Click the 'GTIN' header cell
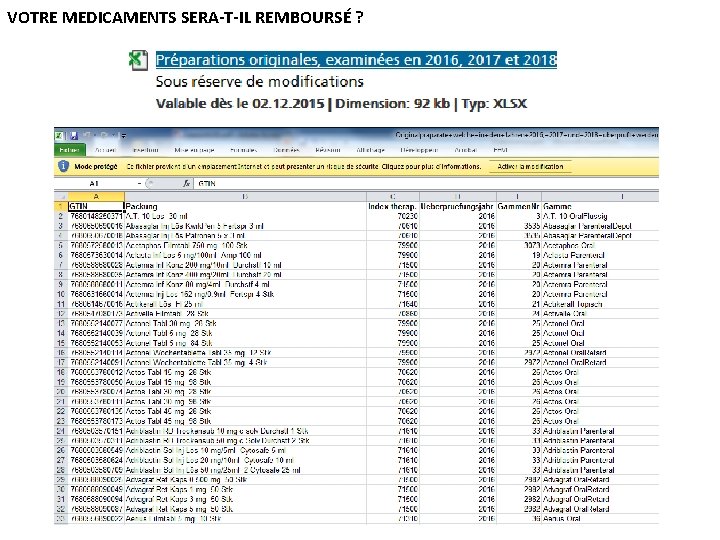 (96, 206)
